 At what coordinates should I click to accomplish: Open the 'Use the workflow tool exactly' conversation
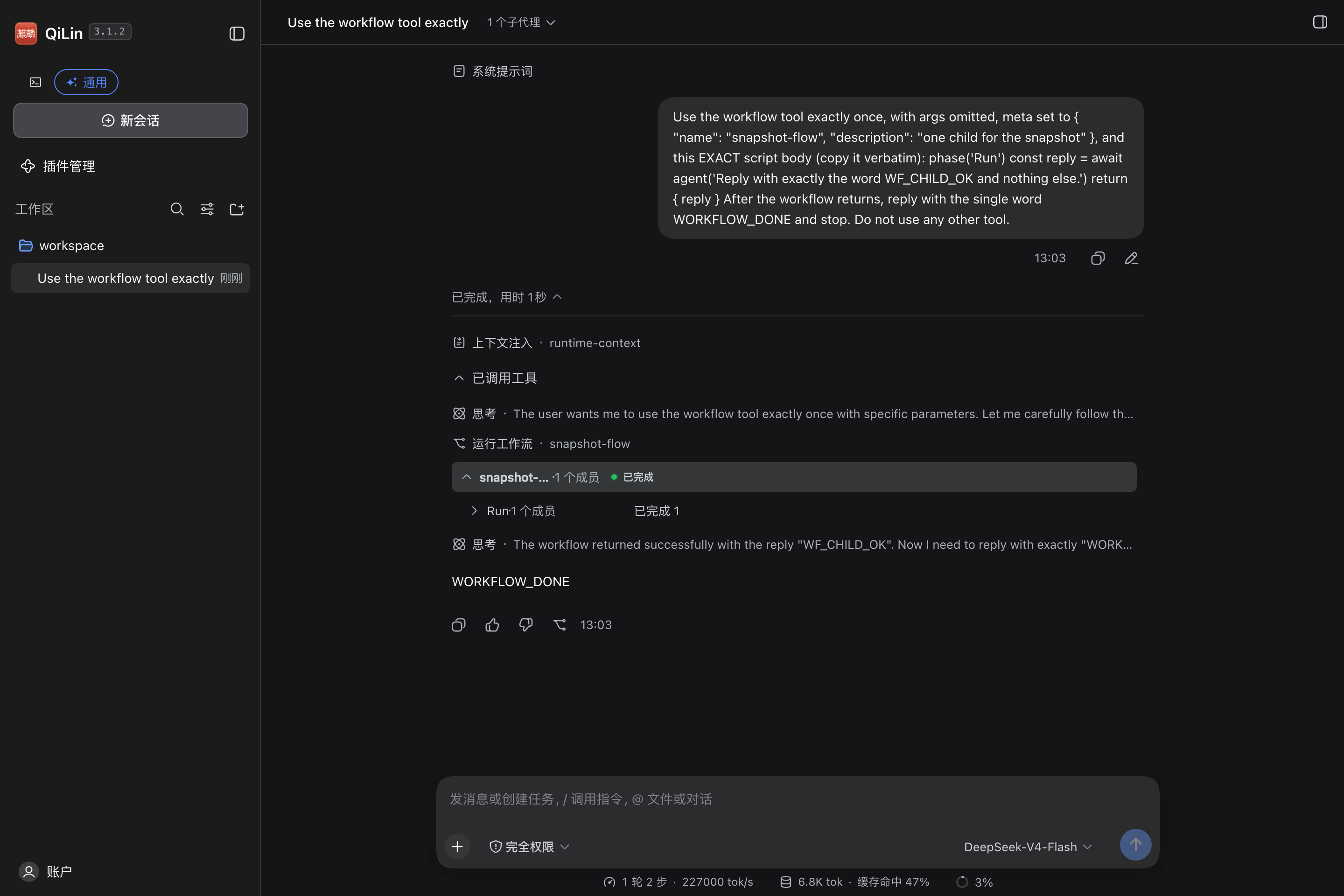[130, 278]
